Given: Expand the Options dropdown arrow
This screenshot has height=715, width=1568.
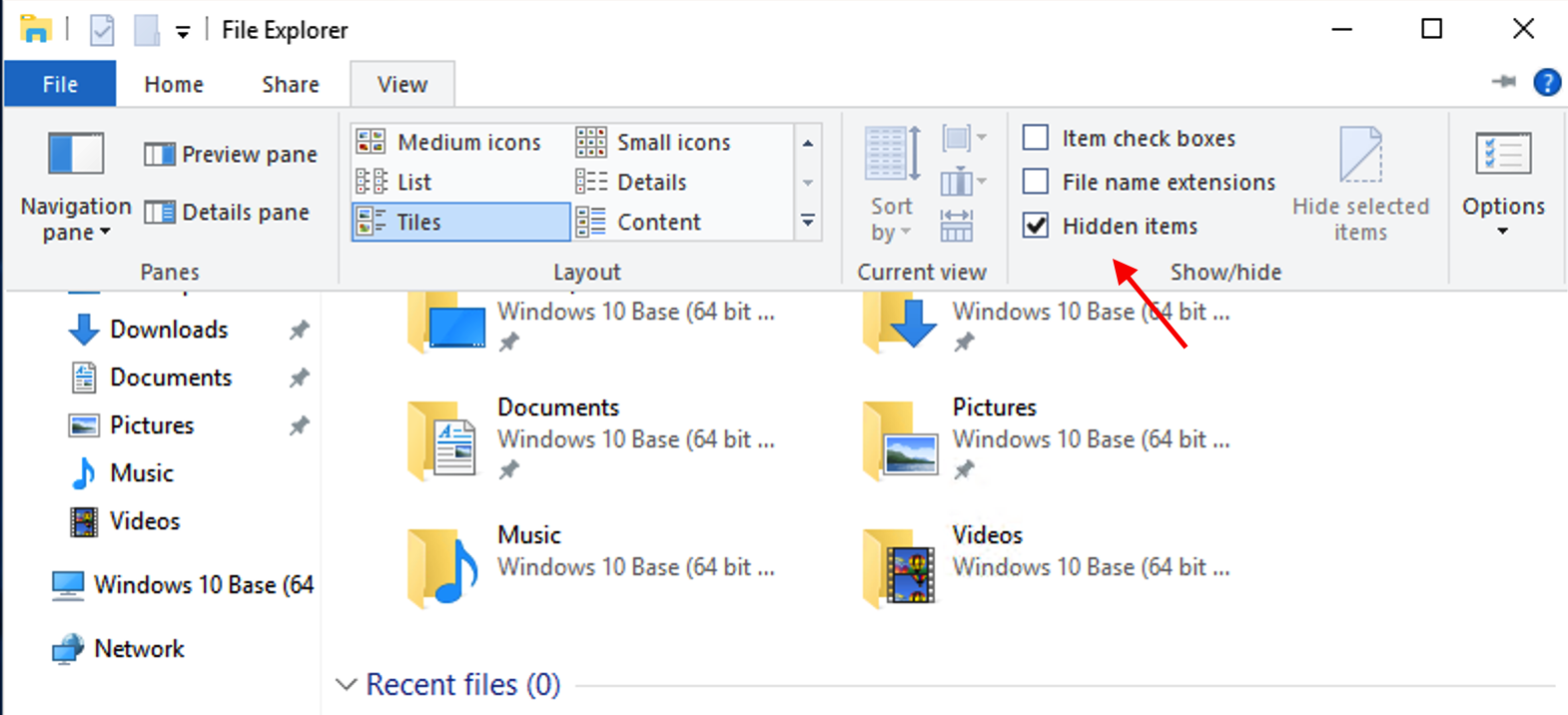Looking at the screenshot, I should (x=1503, y=232).
